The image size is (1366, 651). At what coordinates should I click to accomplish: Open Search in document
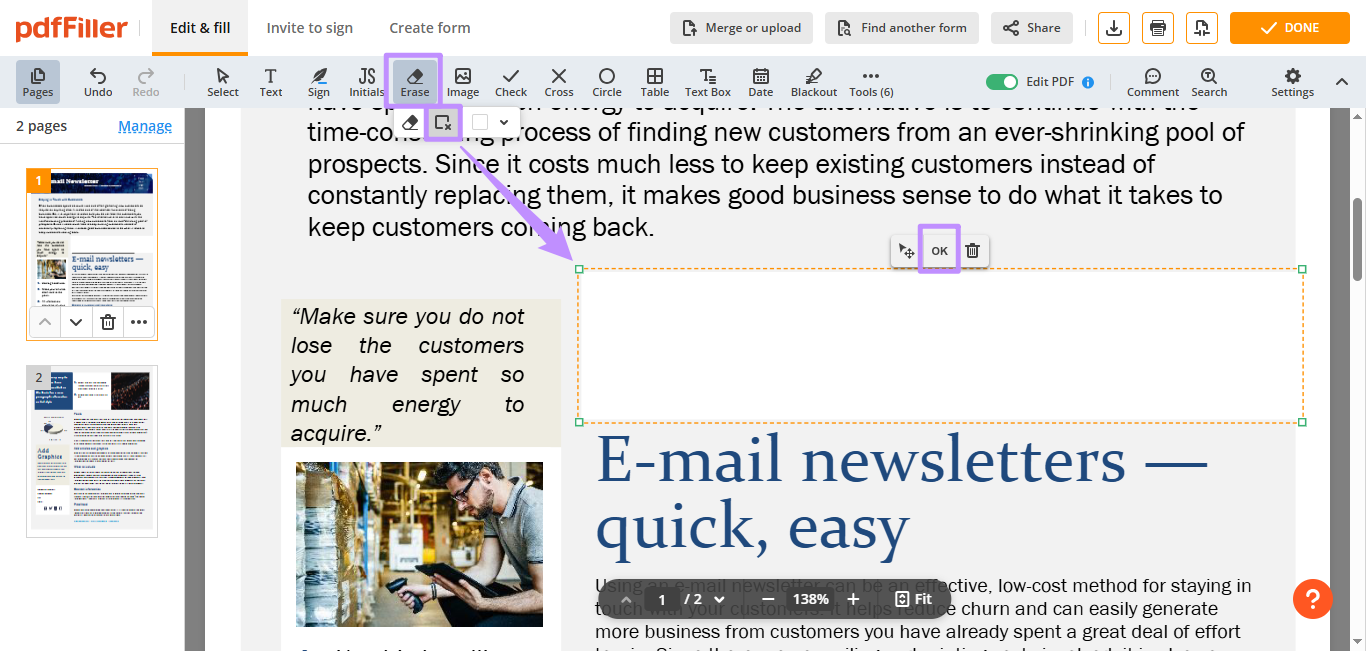(1209, 82)
